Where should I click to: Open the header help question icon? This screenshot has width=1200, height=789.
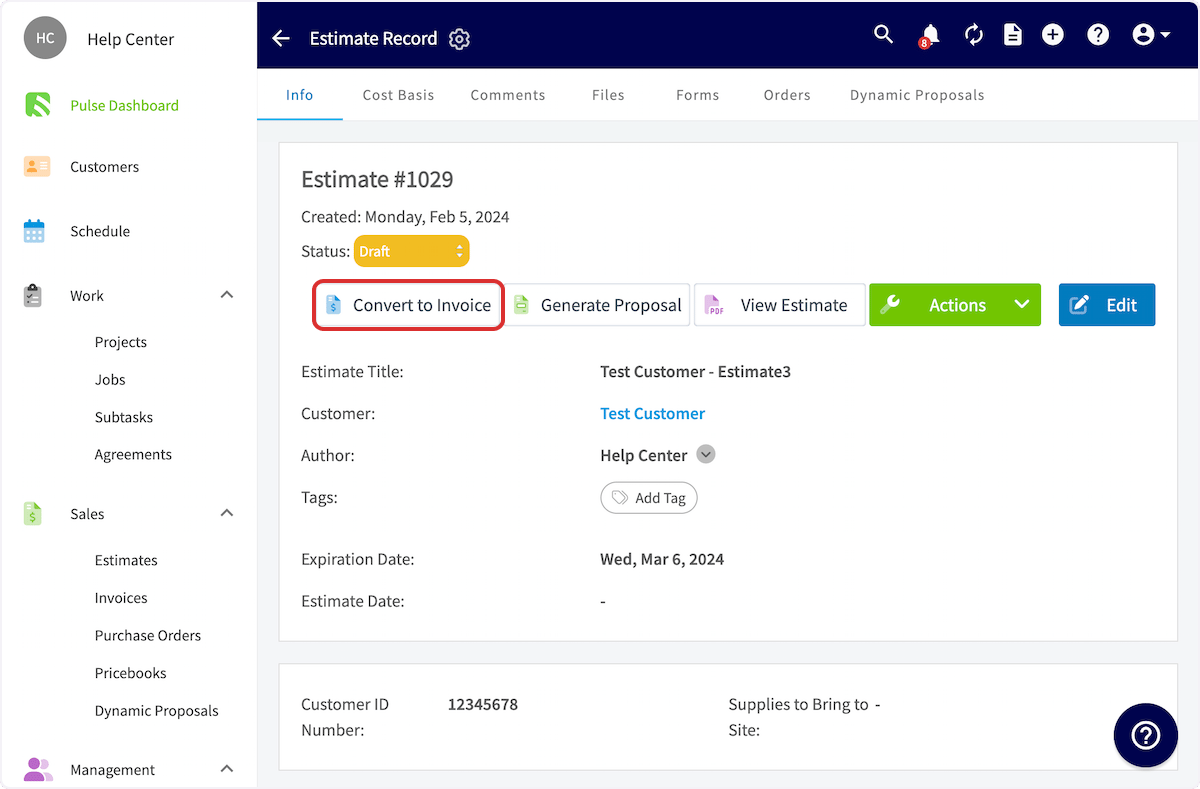[1098, 35]
